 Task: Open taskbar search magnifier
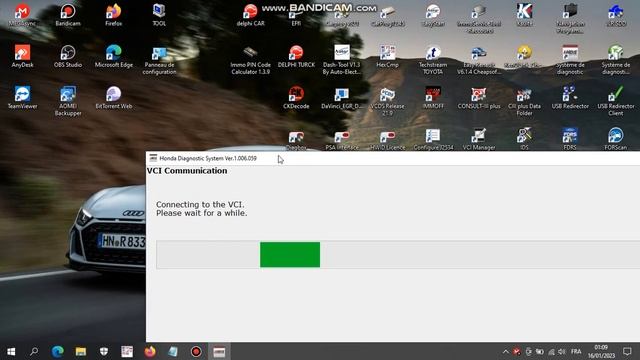[x=34, y=351]
